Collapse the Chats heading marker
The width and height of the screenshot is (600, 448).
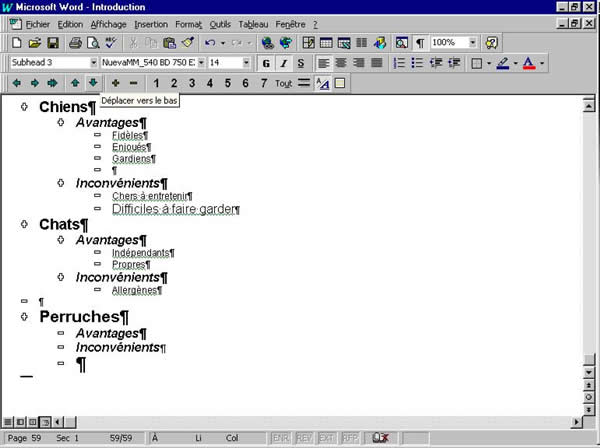pyautogui.click(x=24, y=224)
